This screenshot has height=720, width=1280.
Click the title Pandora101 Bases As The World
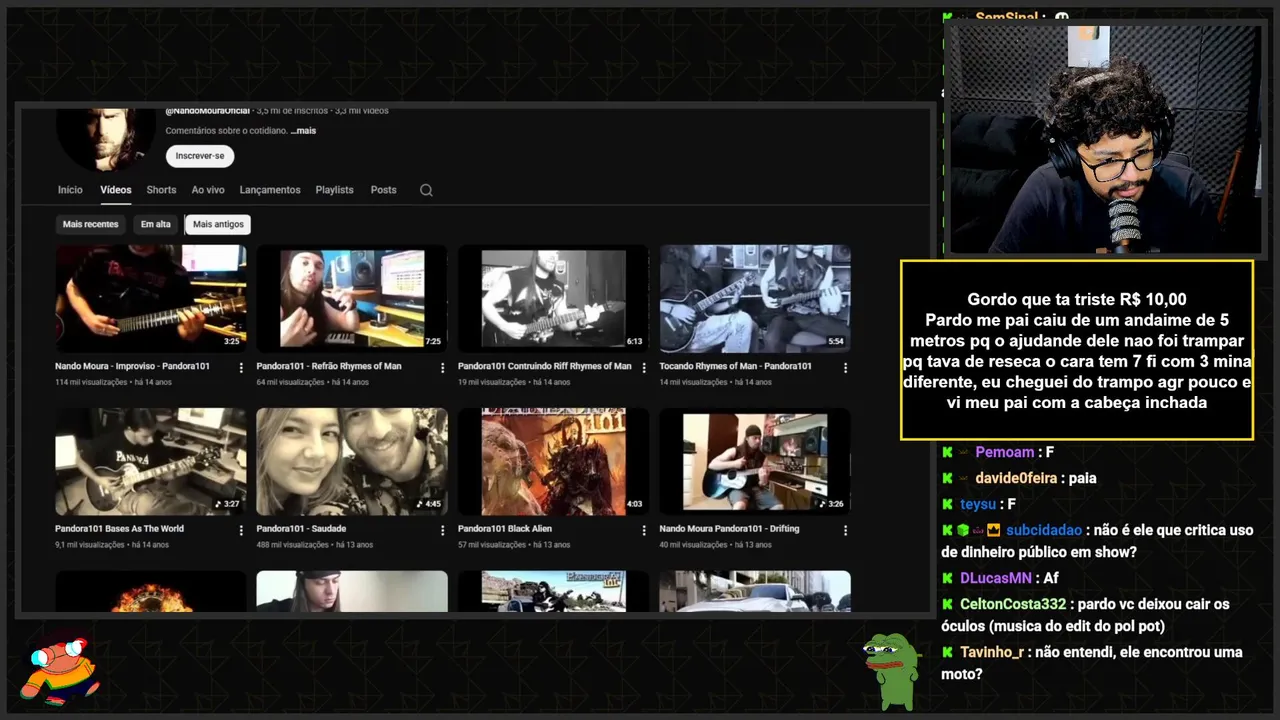pos(119,529)
